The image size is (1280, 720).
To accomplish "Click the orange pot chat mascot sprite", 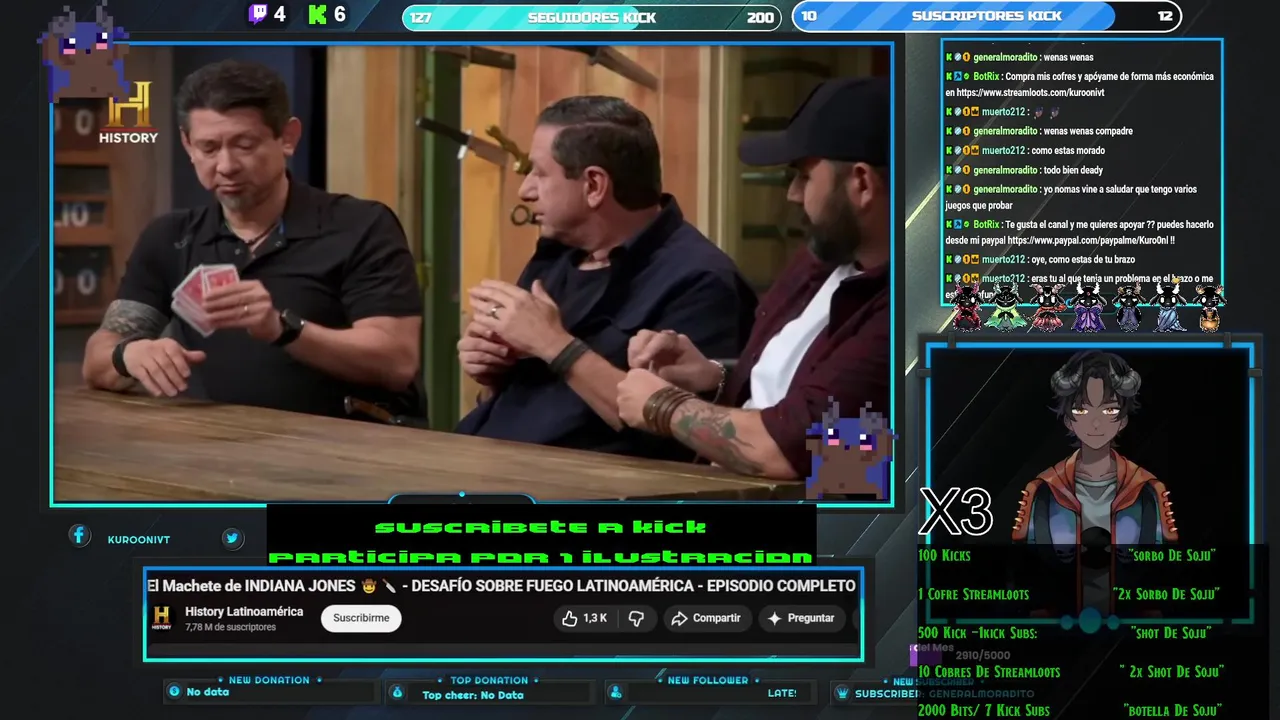I will (1209, 308).
